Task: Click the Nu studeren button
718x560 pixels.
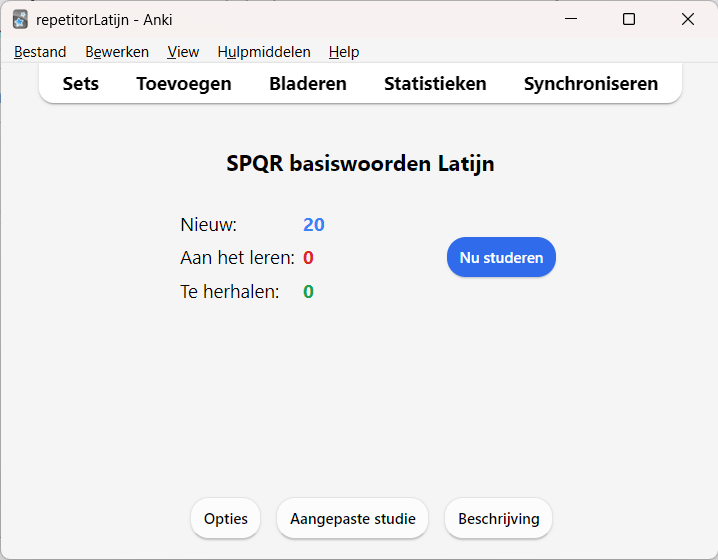Action: [501, 257]
